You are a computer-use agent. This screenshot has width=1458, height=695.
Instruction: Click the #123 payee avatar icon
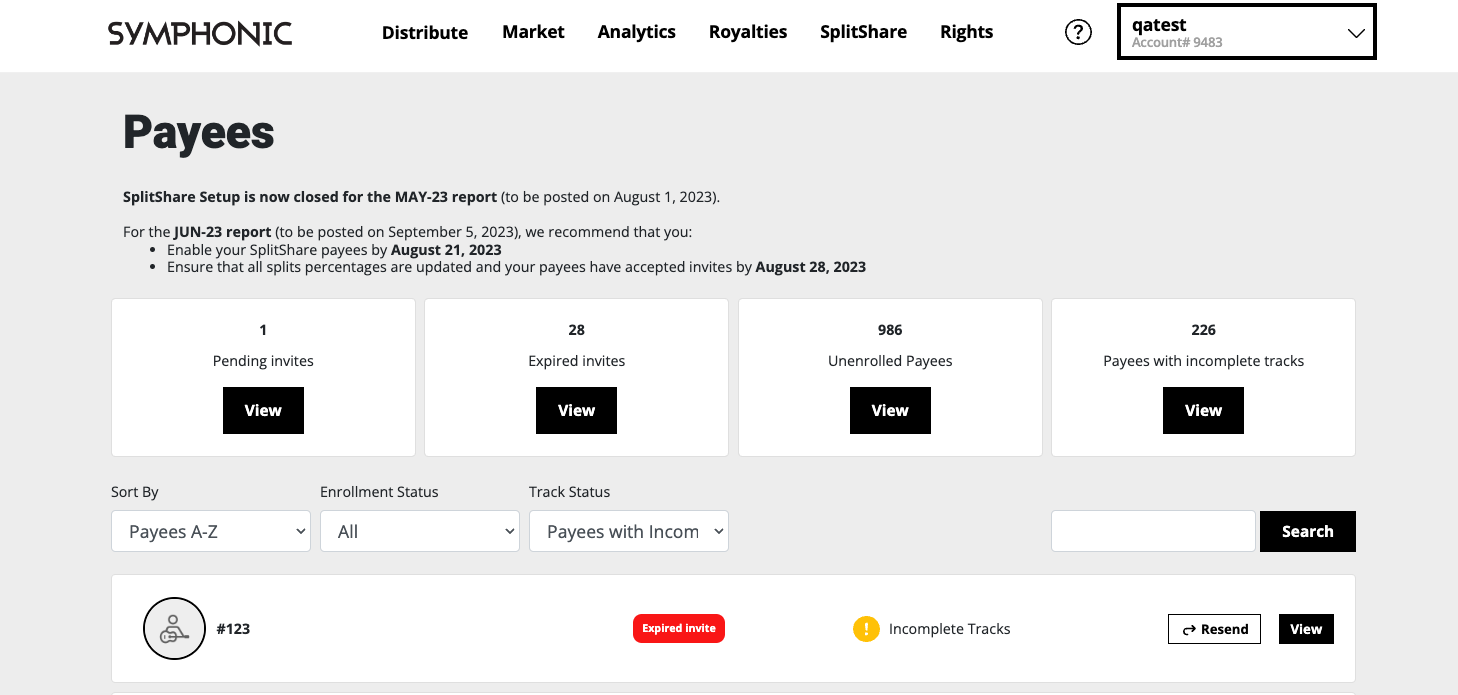coord(174,629)
